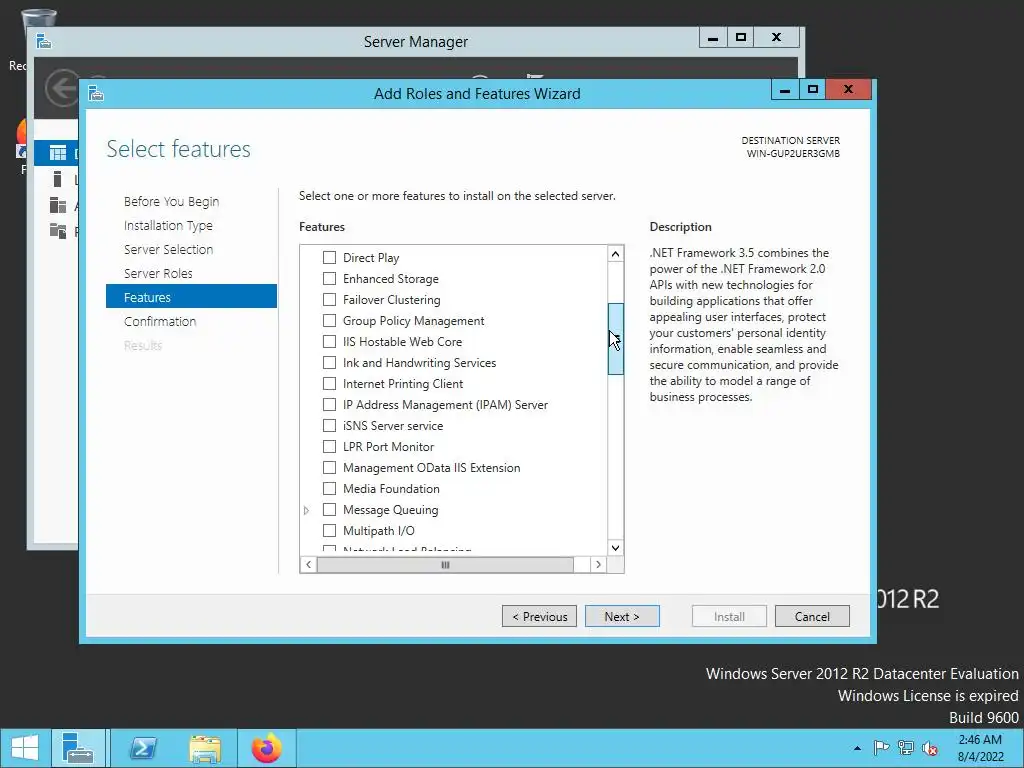Click the wizard title bar icon
The width and height of the screenshot is (1024, 768).
(x=96, y=93)
